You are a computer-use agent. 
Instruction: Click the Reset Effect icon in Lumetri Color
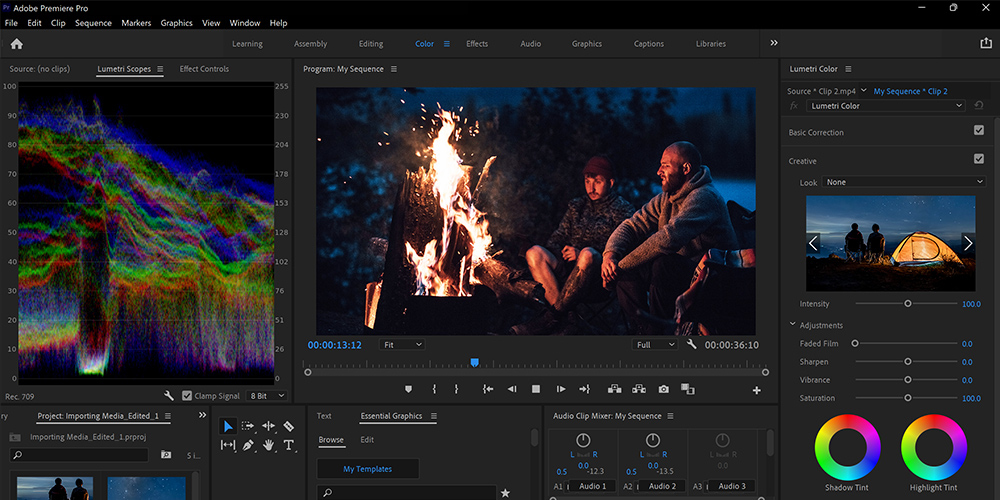pos(979,106)
